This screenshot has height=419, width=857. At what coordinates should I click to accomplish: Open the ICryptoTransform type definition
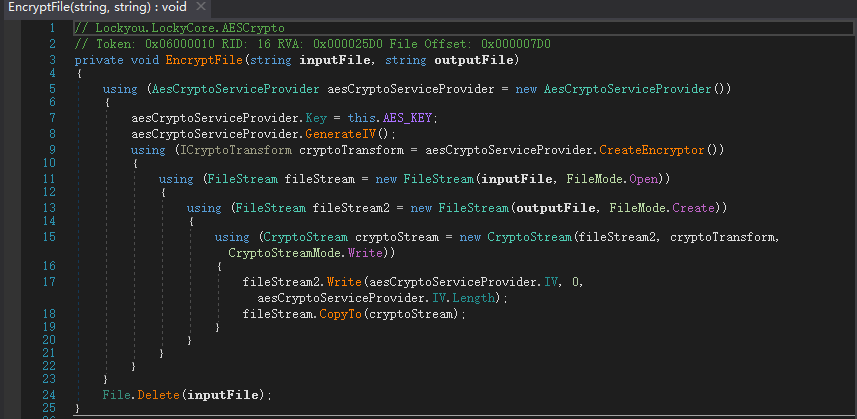235,149
